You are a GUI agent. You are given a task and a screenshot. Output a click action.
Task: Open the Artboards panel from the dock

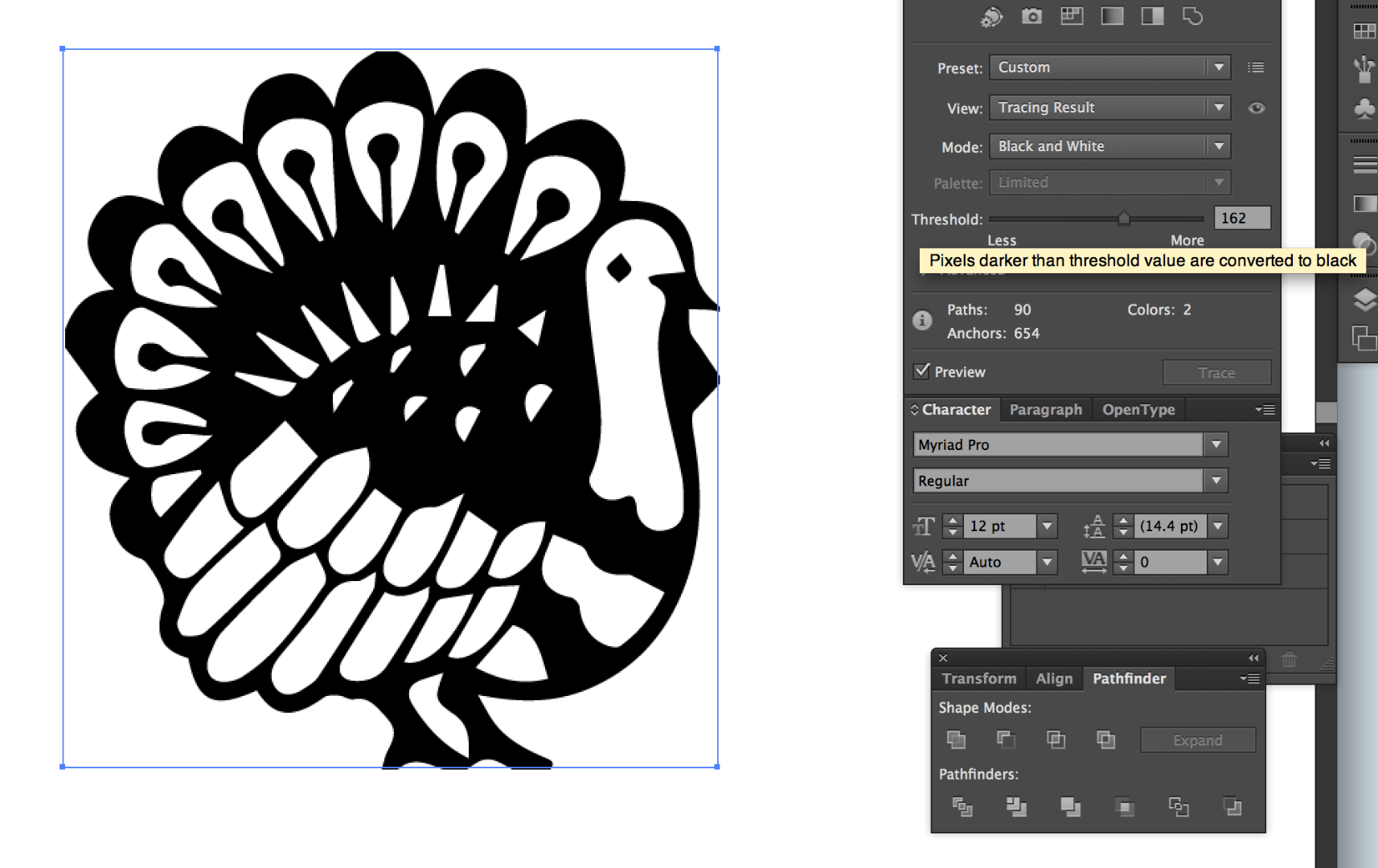click(1364, 338)
